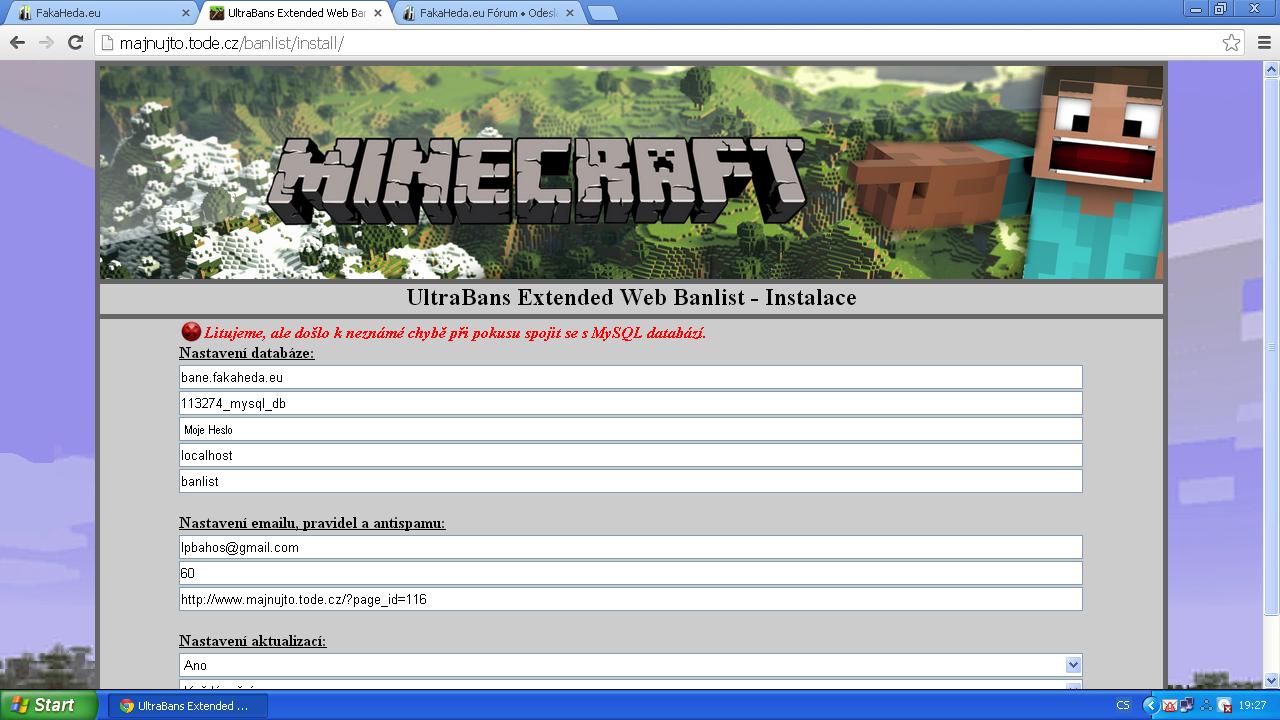Reload the page with the refresh icon
The image size is (1280, 720).
[x=75, y=43]
